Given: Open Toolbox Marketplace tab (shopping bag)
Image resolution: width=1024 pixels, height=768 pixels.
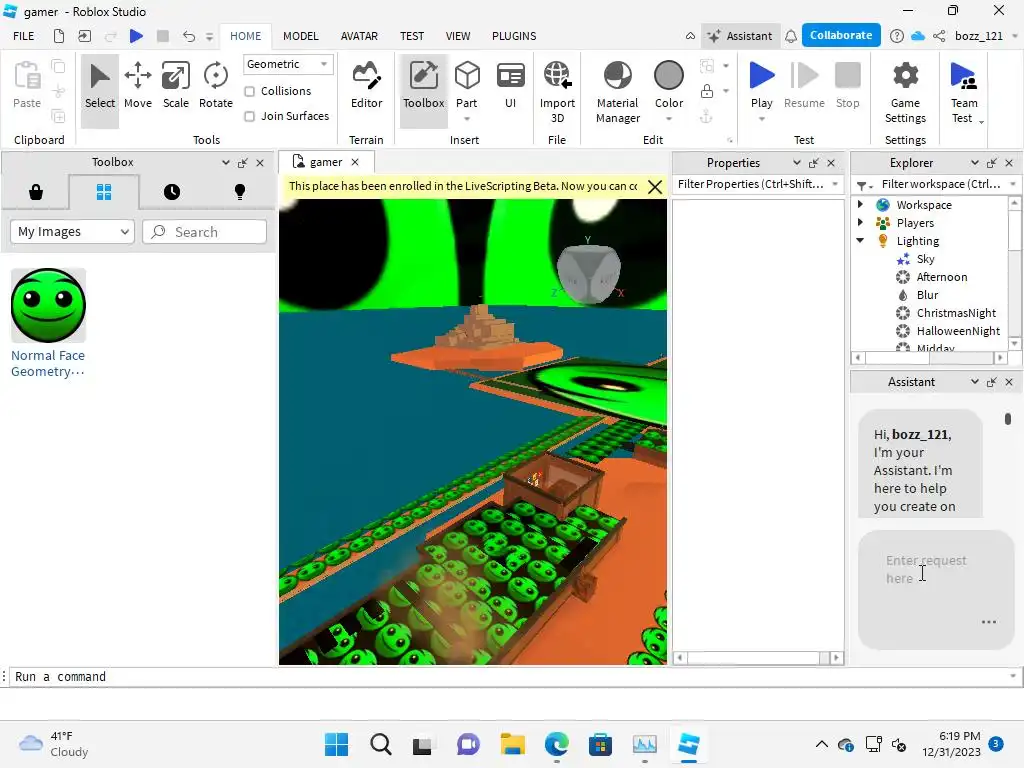Looking at the screenshot, I should [x=36, y=192].
